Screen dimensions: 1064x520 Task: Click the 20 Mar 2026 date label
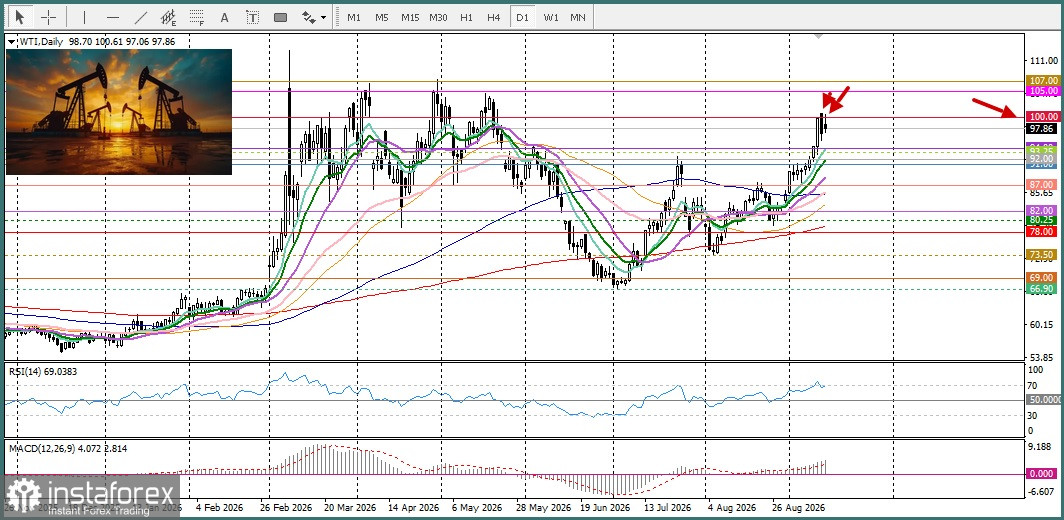click(349, 508)
